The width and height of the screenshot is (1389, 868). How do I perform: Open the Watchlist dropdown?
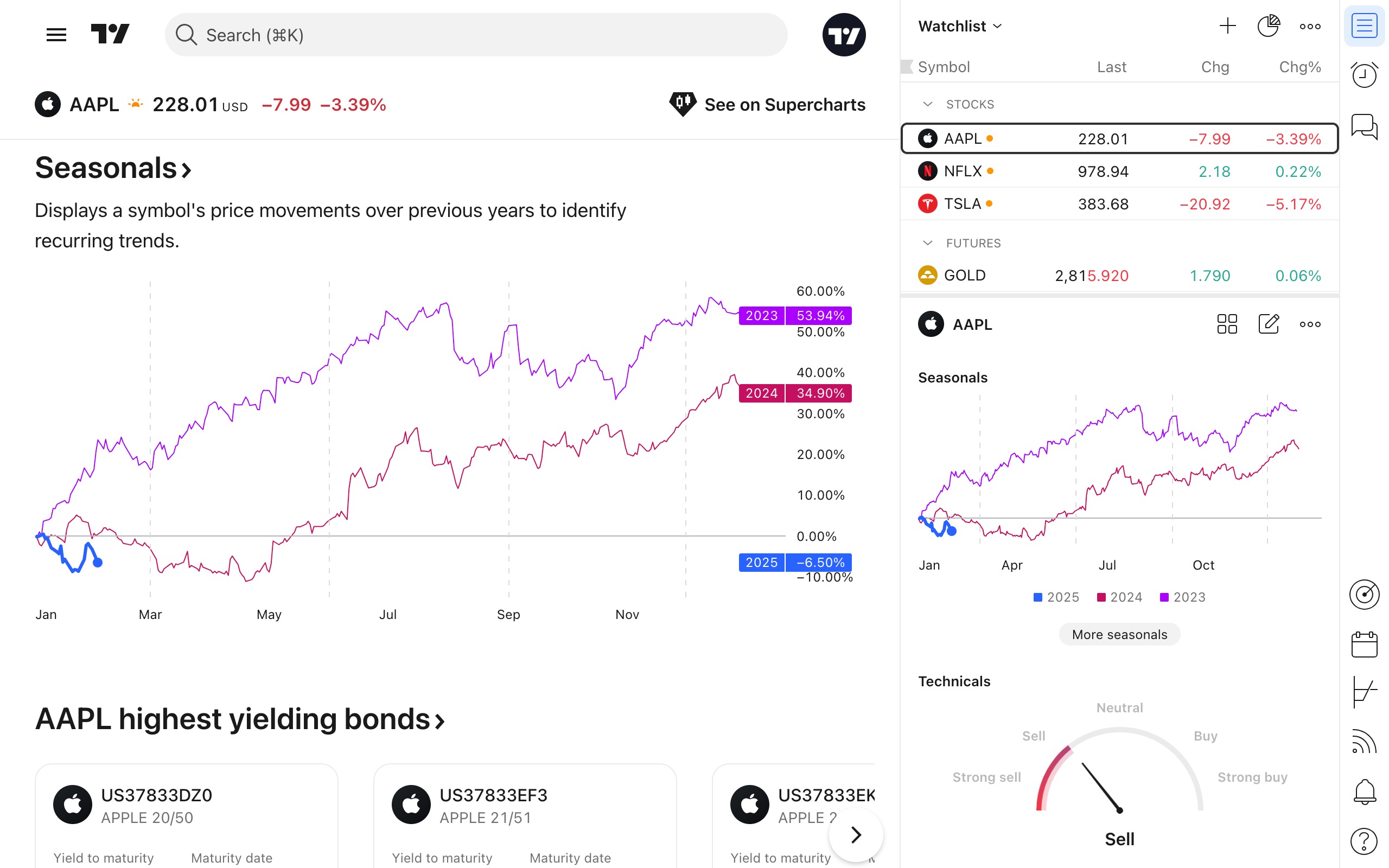(x=960, y=26)
